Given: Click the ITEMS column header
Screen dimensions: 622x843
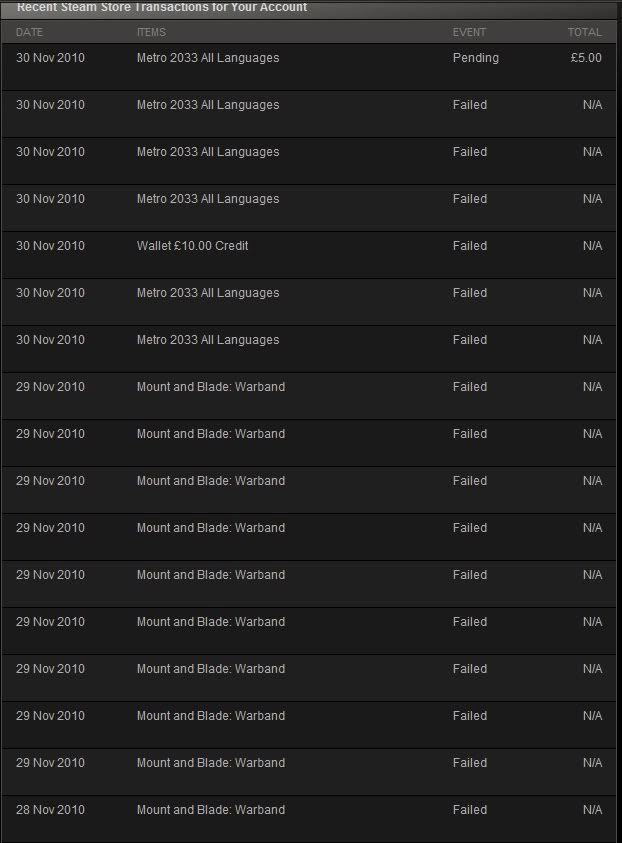Looking at the screenshot, I should pyautogui.click(x=151, y=32).
